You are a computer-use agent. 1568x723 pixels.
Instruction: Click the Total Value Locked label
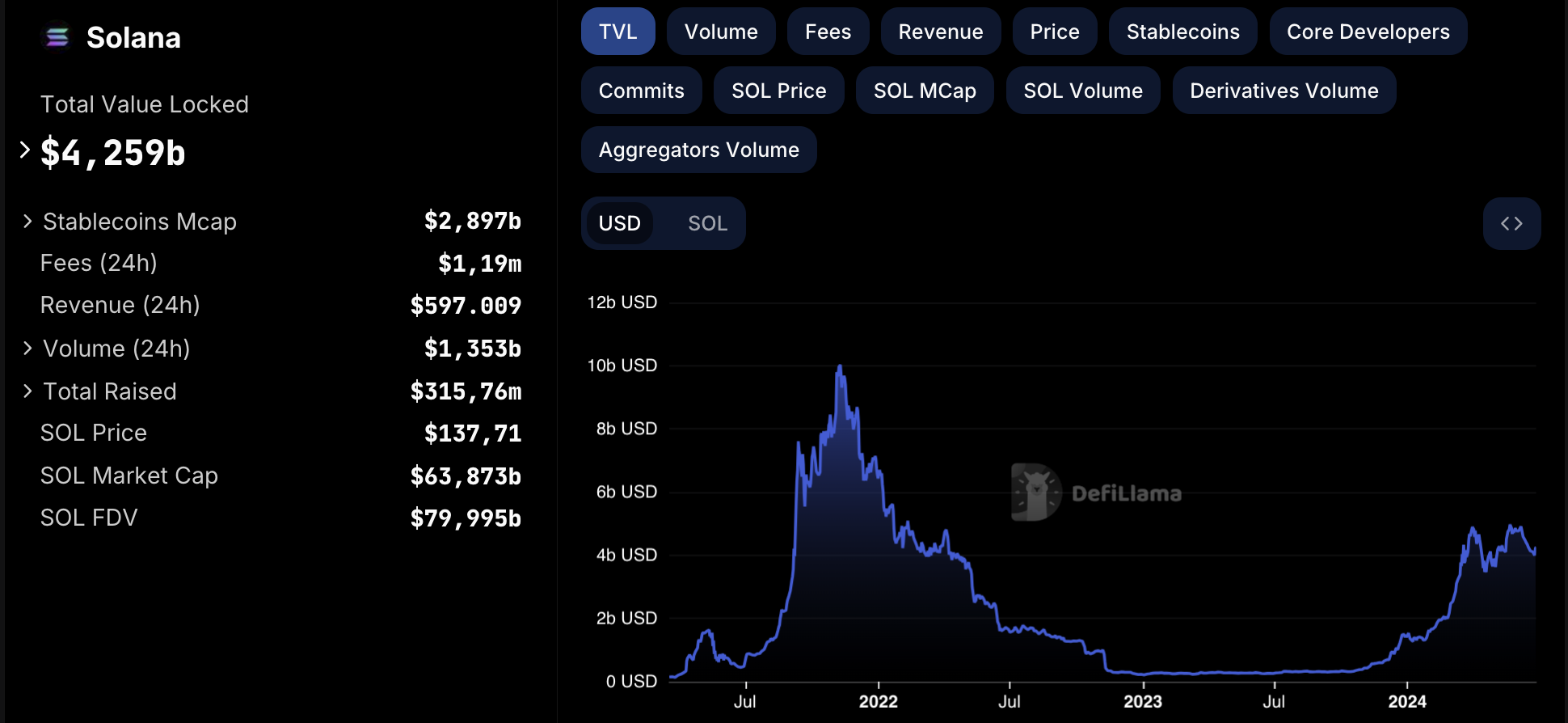click(x=145, y=104)
